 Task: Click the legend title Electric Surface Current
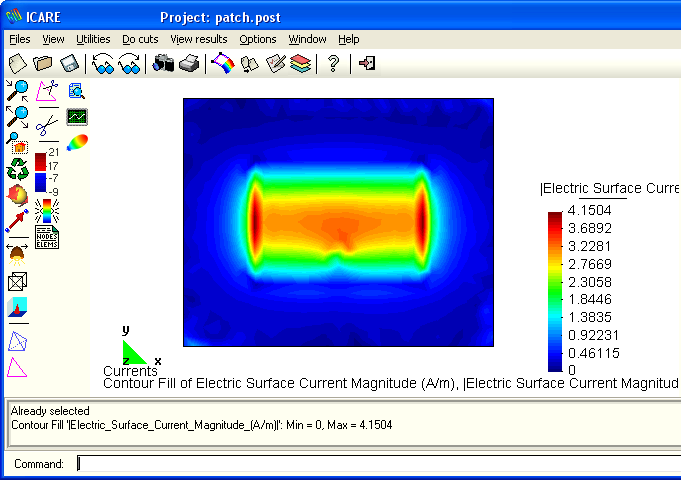click(610, 189)
